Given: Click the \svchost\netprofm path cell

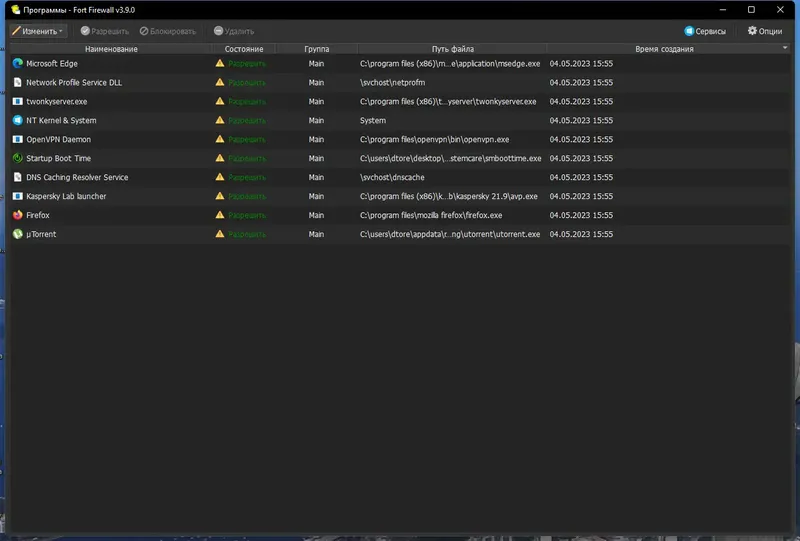Looking at the screenshot, I should tap(392, 83).
